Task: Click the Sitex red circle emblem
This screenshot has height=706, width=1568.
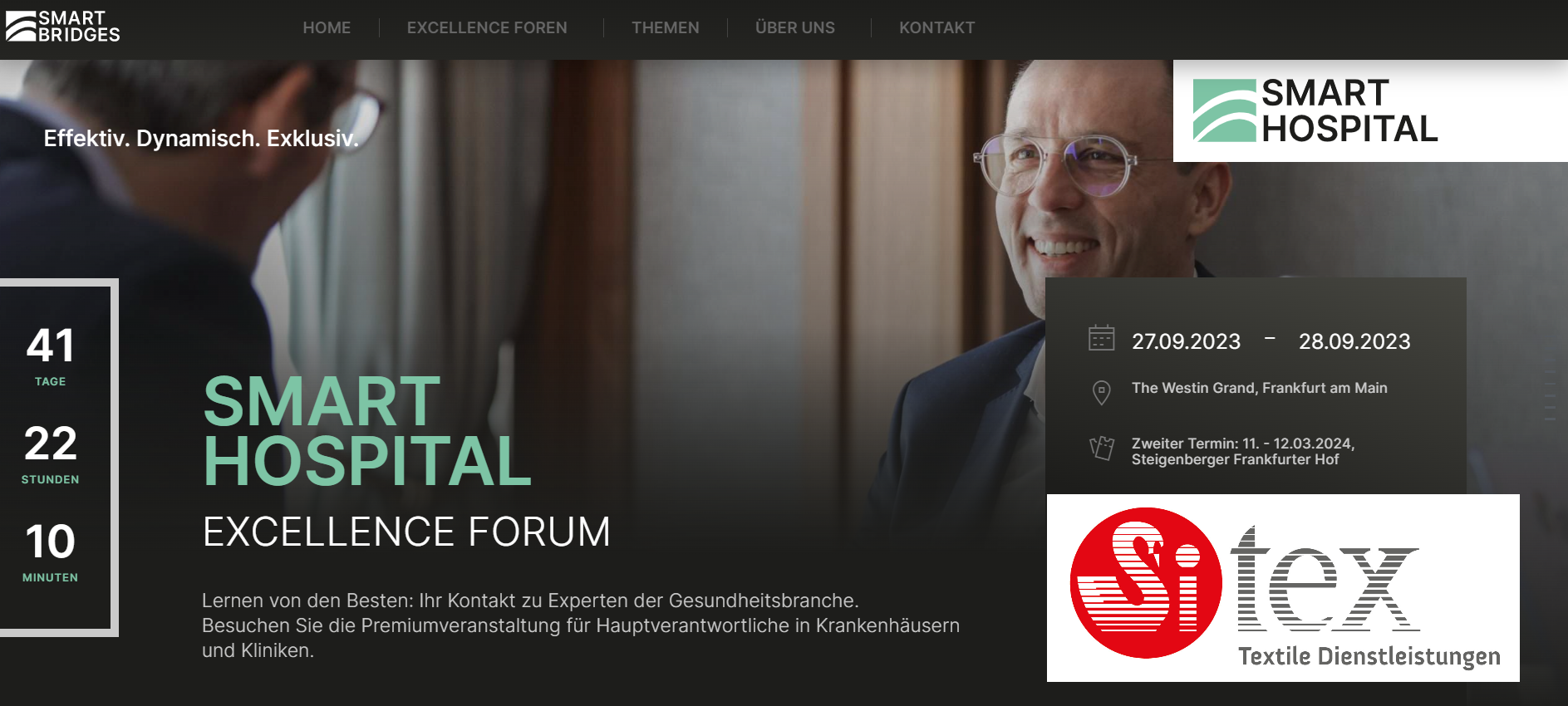Action: click(1146, 583)
